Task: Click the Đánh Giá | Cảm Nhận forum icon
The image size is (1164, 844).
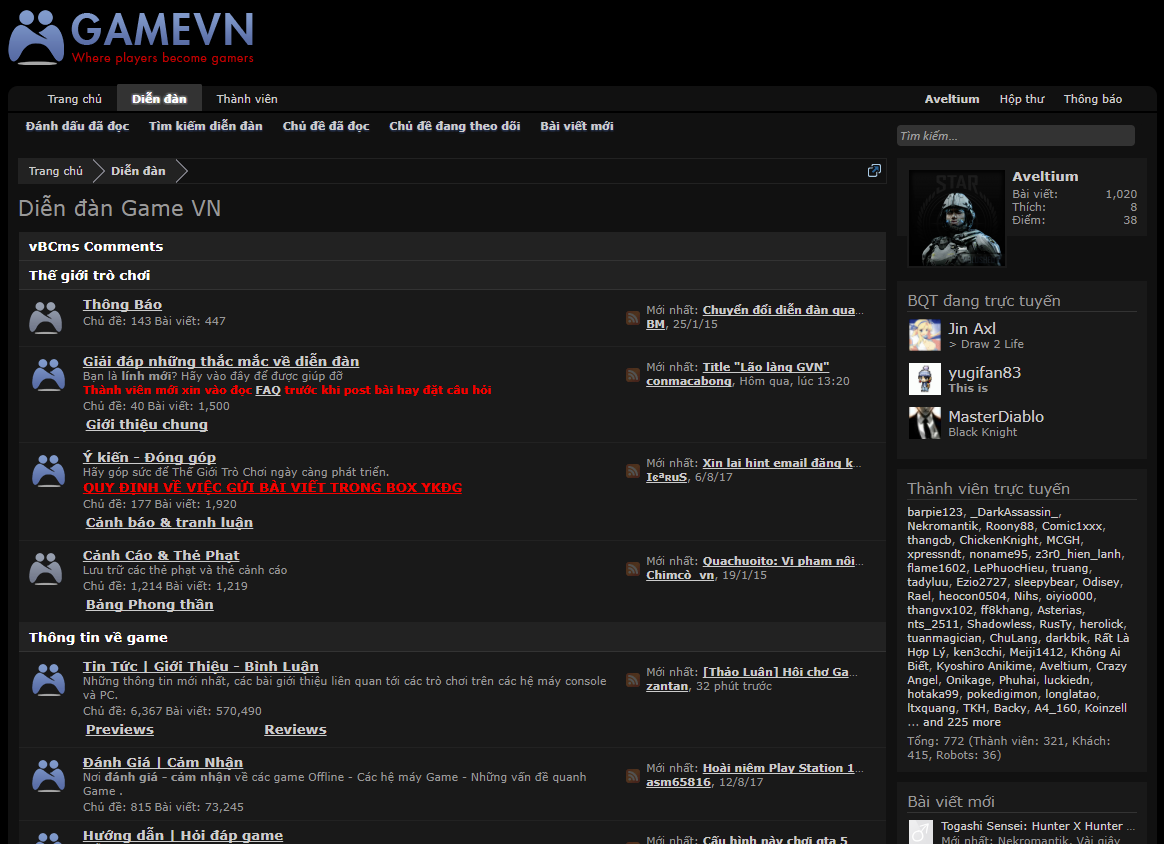Action: coord(48,775)
